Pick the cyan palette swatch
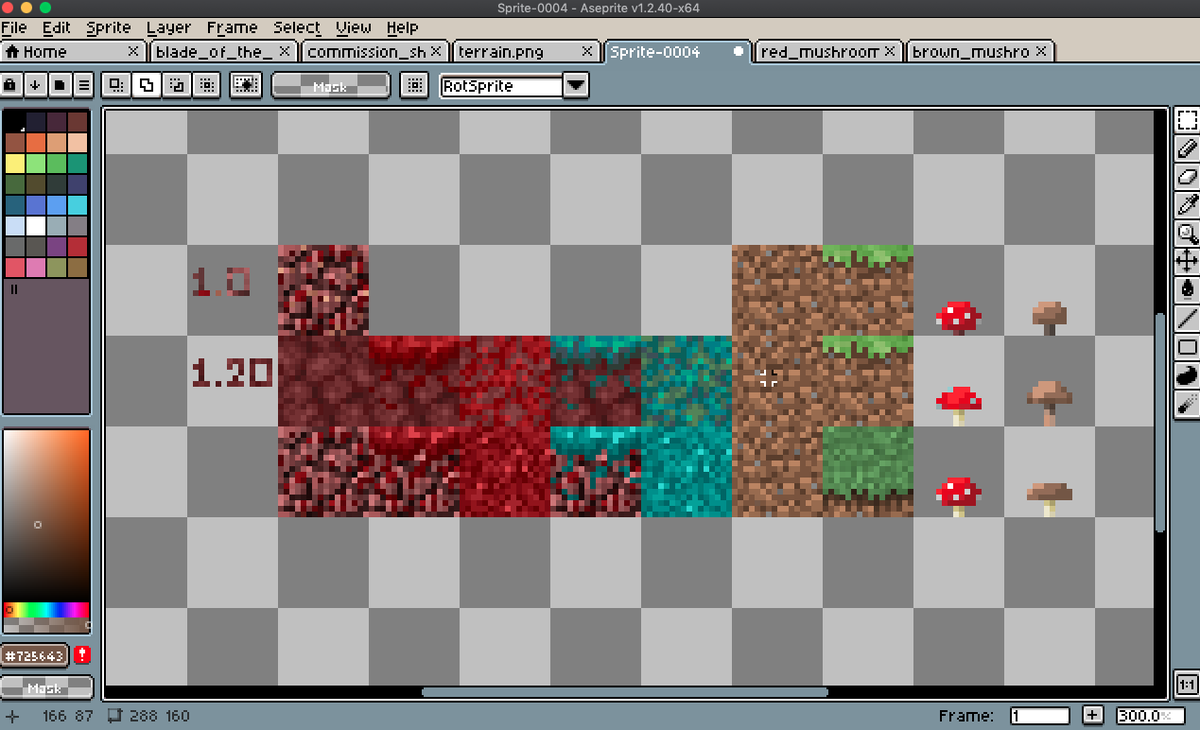Screen dimensions: 1200x730 click(x=78, y=205)
